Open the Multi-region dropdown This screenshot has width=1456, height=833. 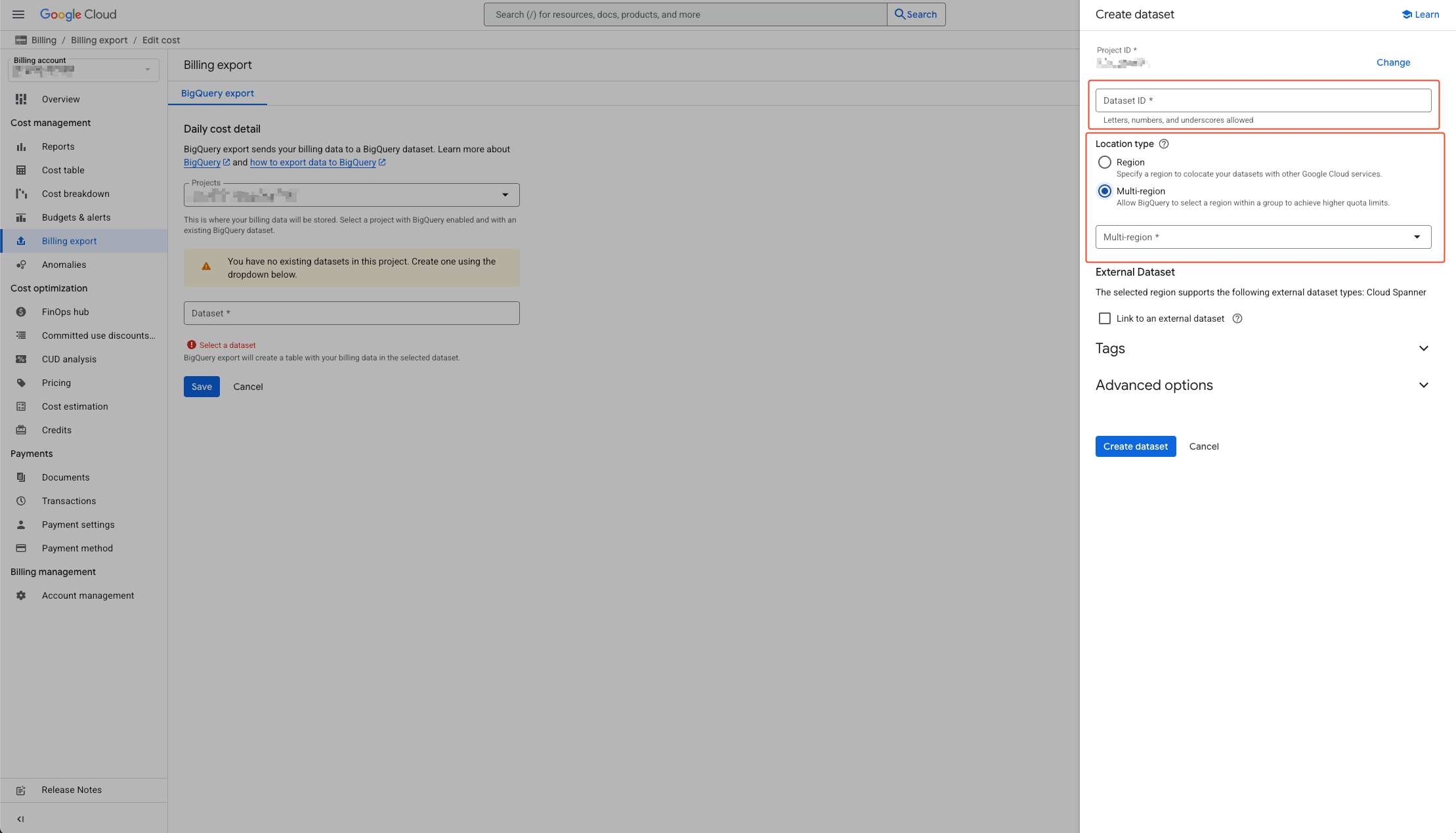point(1263,237)
